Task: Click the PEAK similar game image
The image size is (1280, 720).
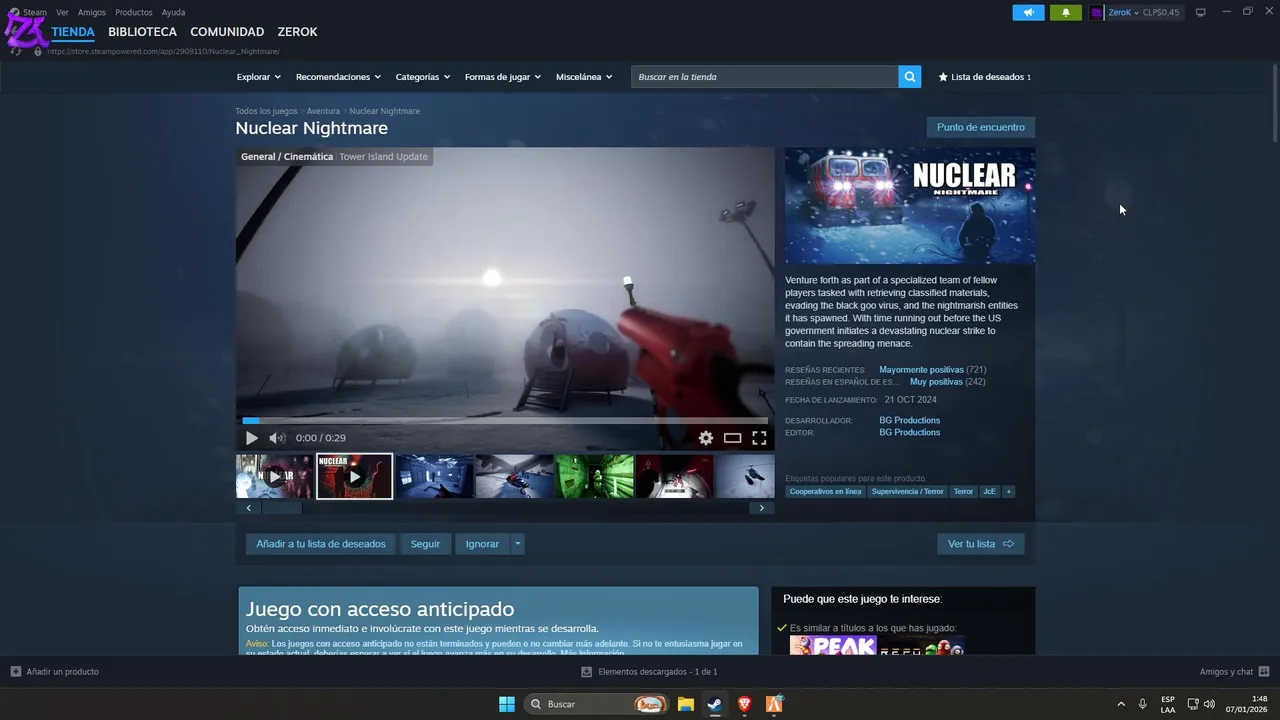Action: 833,646
